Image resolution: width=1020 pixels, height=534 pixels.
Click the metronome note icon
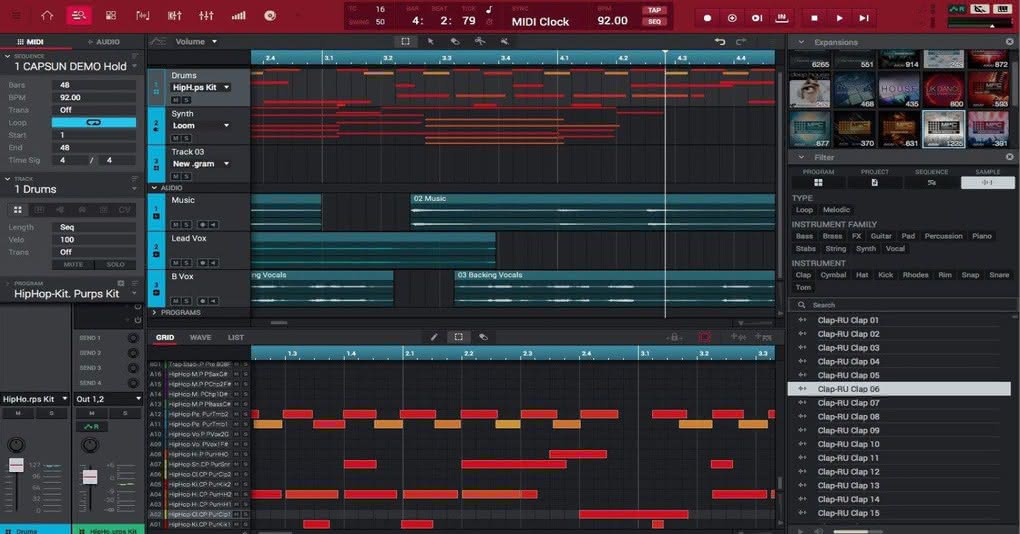489,10
